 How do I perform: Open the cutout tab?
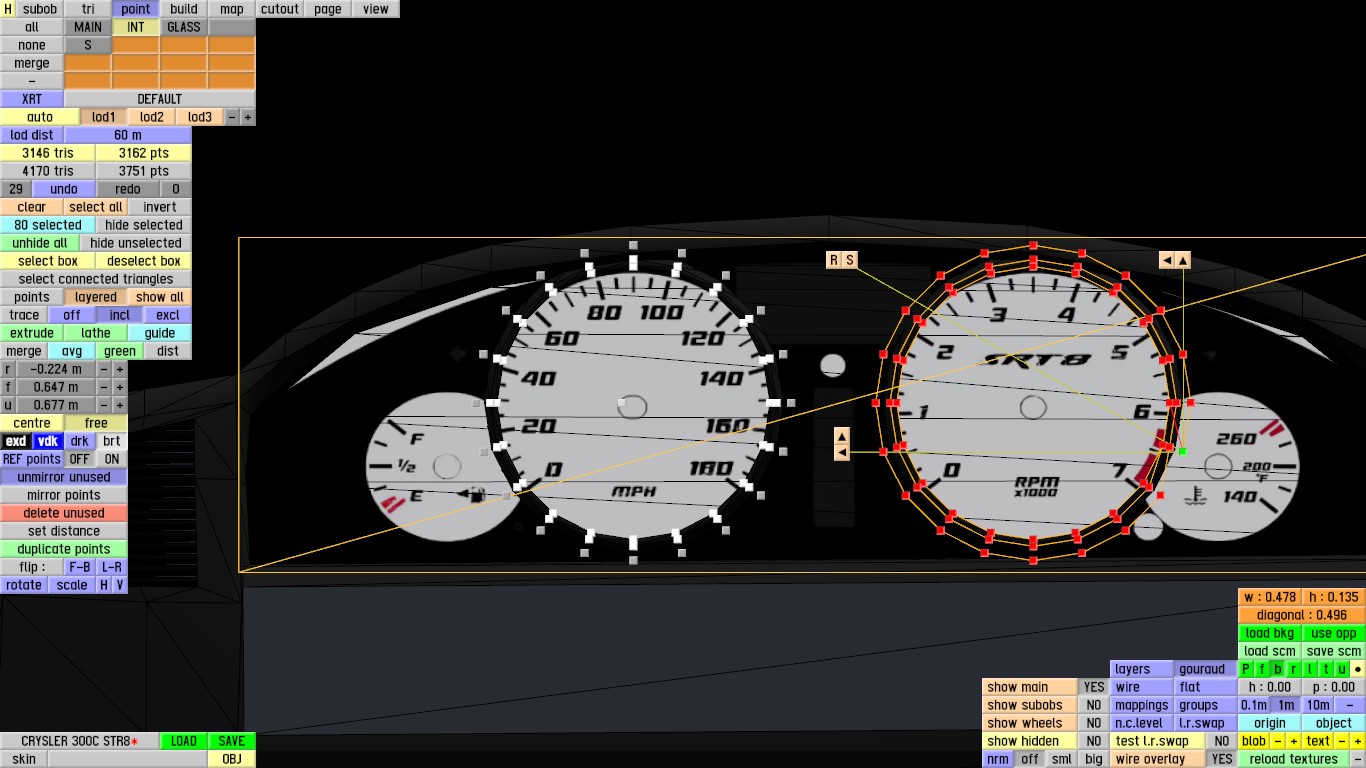pyautogui.click(x=280, y=9)
